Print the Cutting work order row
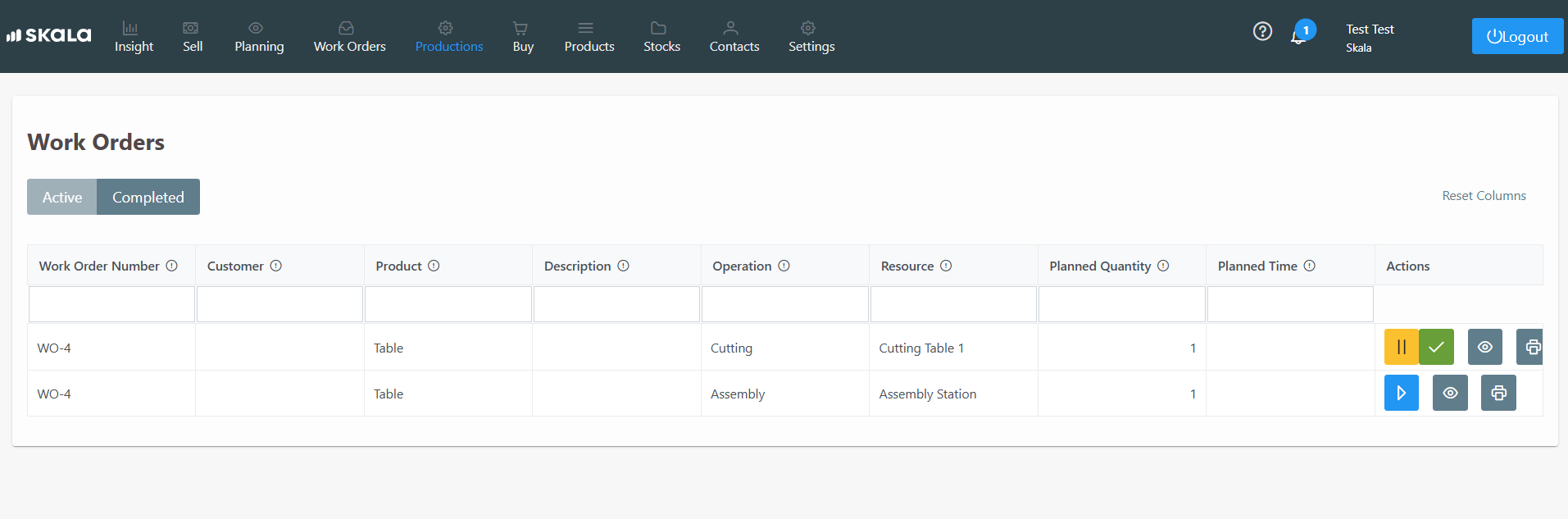Screen dimensions: 1568x519 (x=1530, y=347)
